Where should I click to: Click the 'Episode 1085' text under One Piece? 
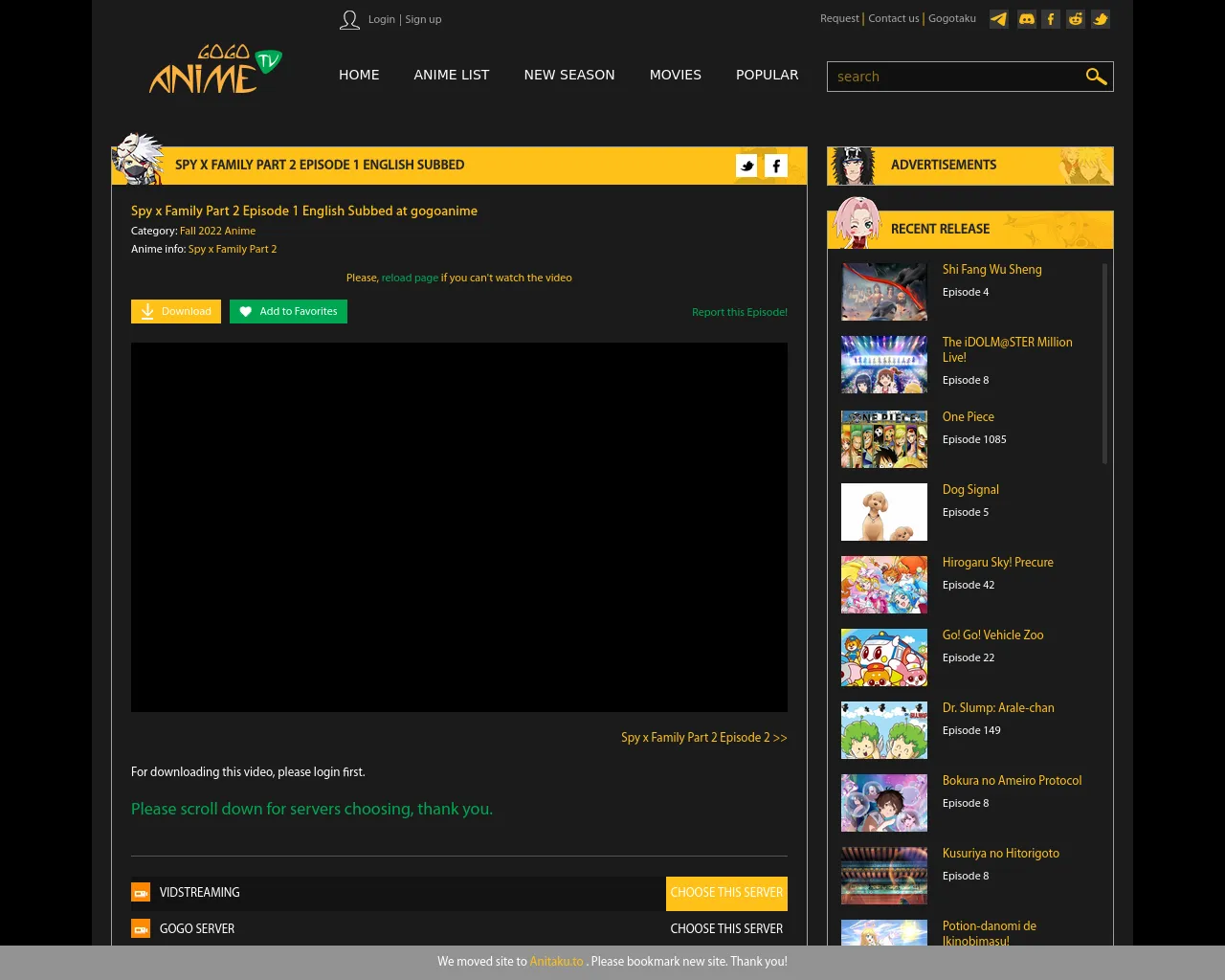pos(974,440)
